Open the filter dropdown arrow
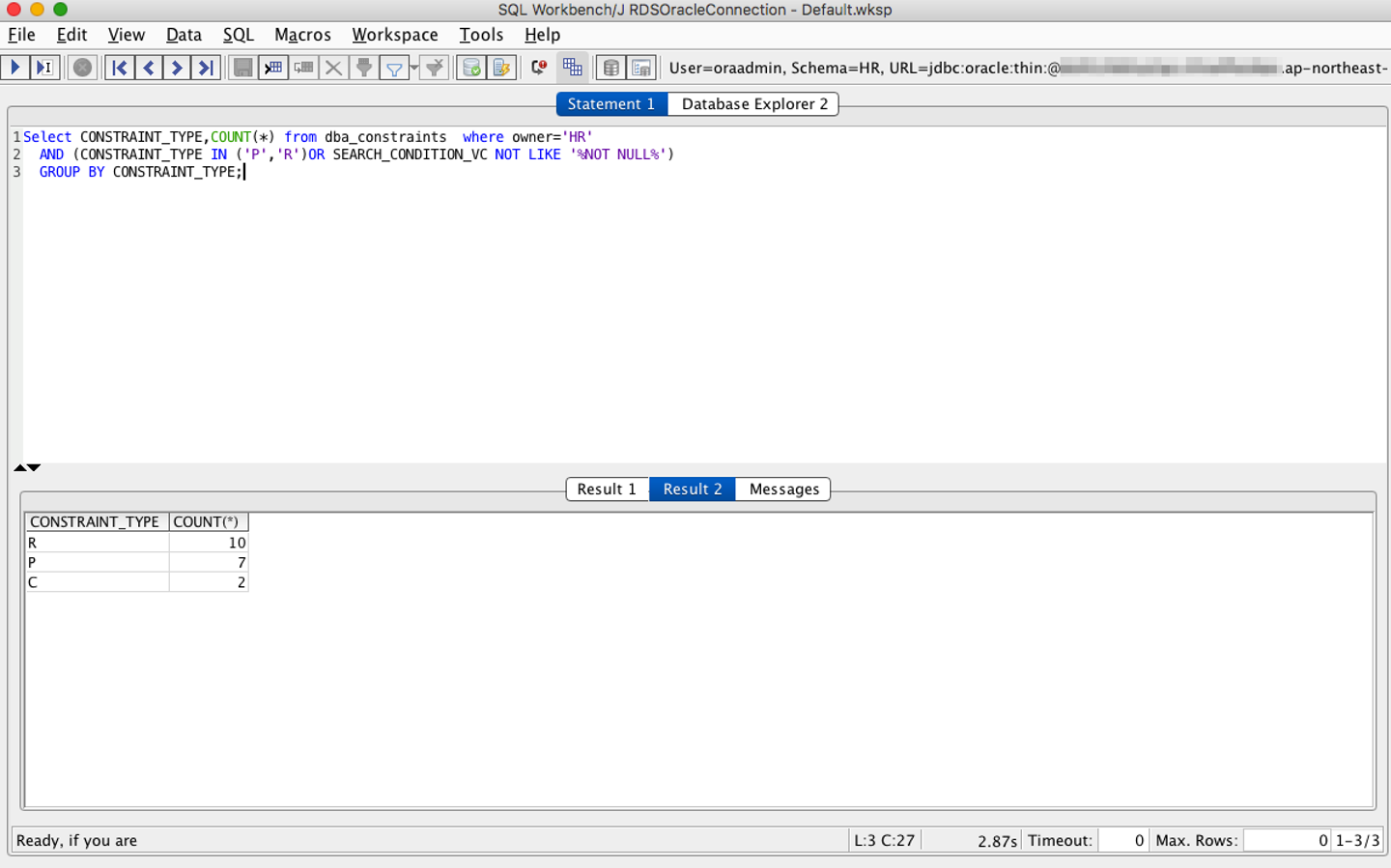The height and width of the screenshot is (868, 1391). tap(414, 68)
